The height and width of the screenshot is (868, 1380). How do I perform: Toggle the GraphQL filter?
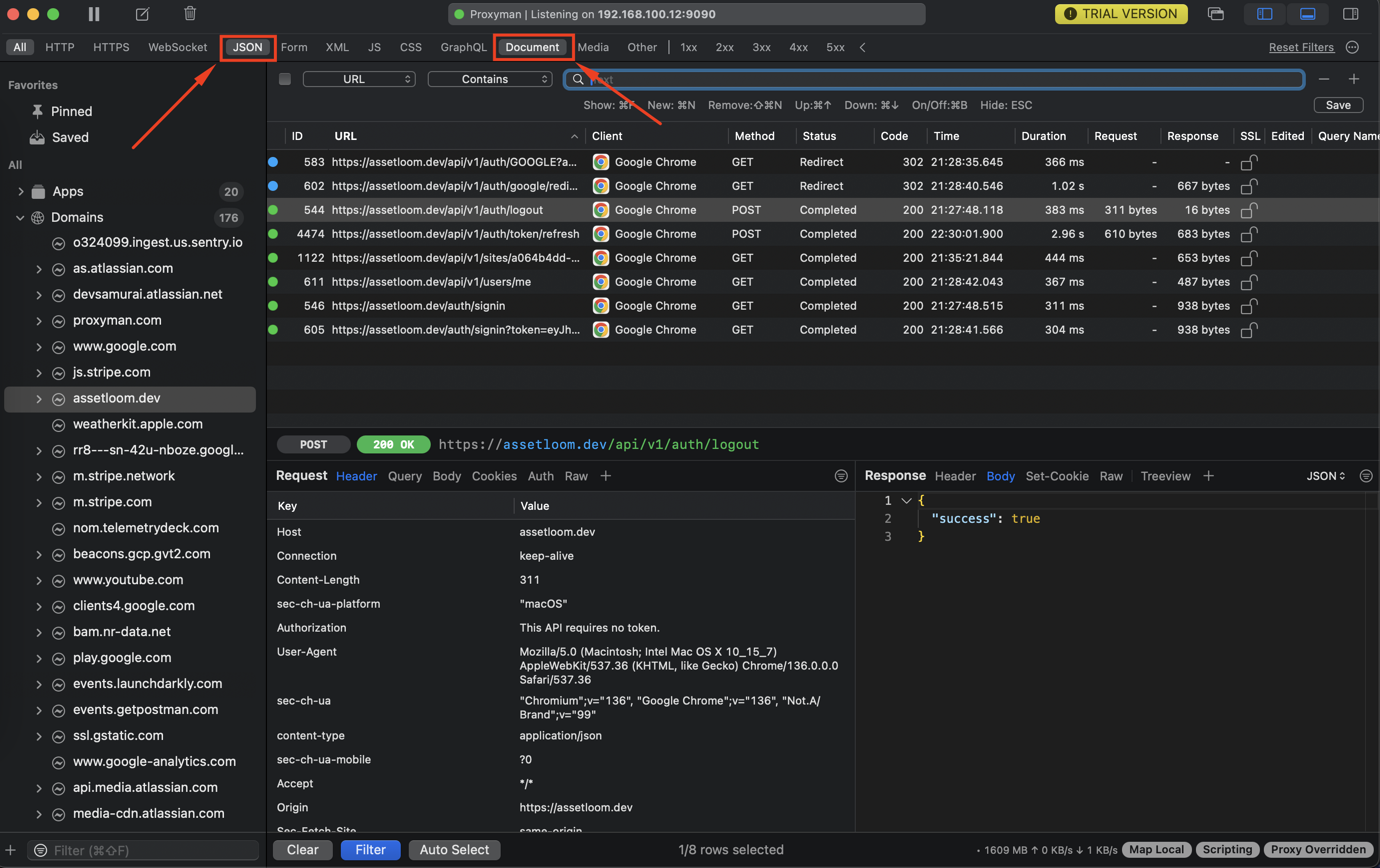[463, 47]
